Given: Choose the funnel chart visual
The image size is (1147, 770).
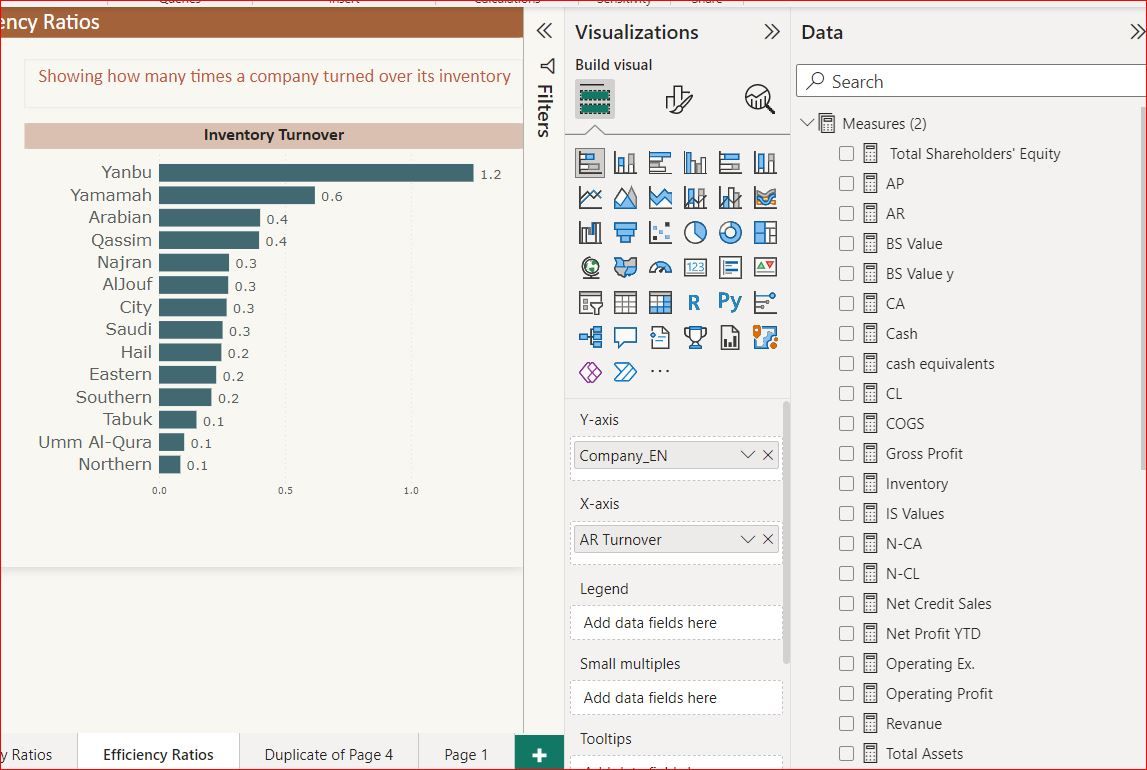Looking at the screenshot, I should pos(625,232).
